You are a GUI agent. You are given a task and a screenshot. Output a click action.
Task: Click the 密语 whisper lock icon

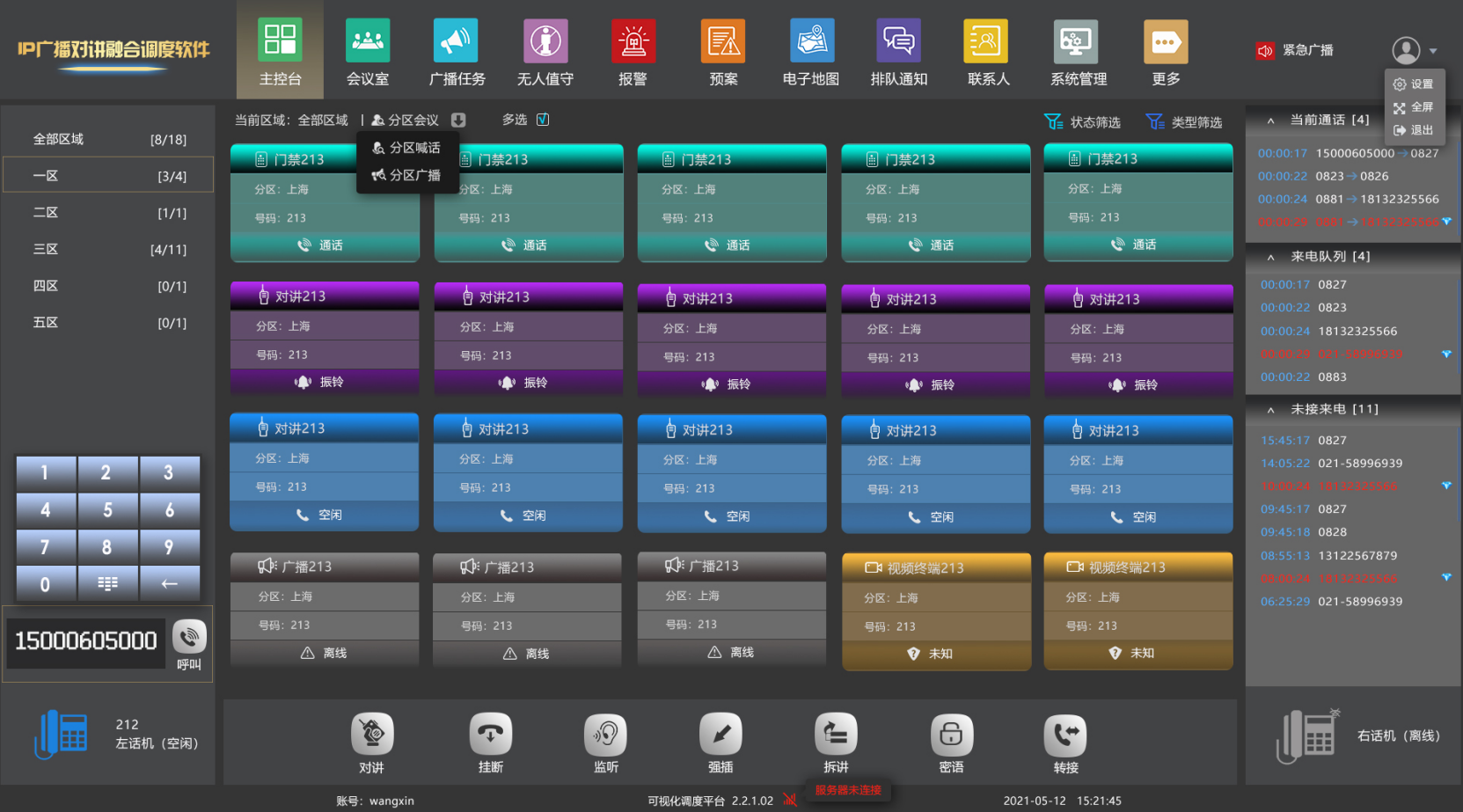coord(951,735)
